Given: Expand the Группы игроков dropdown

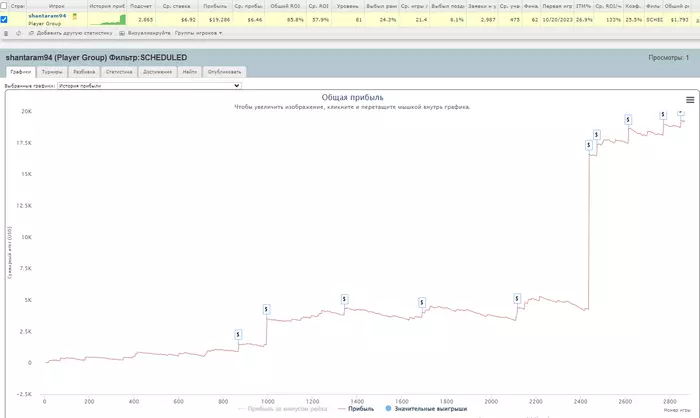Looking at the screenshot, I should tap(198, 33).
